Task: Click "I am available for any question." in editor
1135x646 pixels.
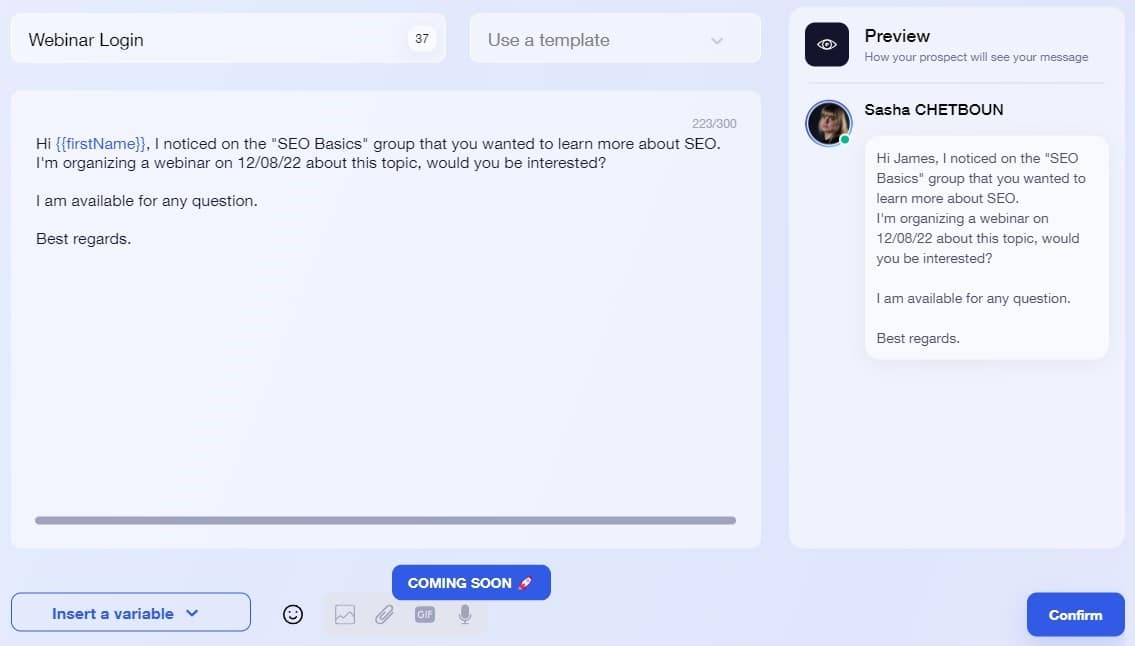Action: [x=147, y=201]
